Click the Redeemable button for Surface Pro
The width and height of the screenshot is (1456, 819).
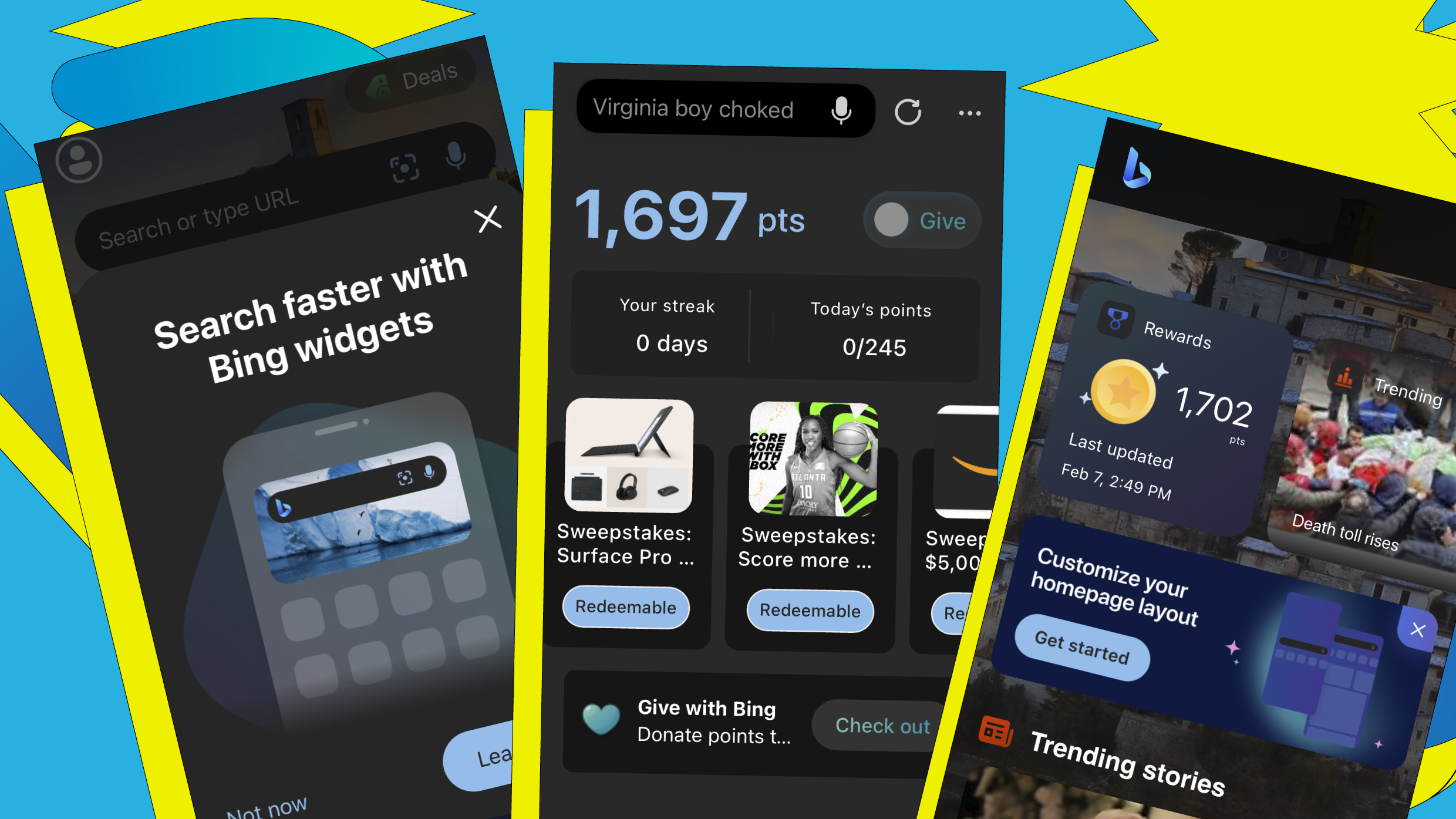click(627, 608)
